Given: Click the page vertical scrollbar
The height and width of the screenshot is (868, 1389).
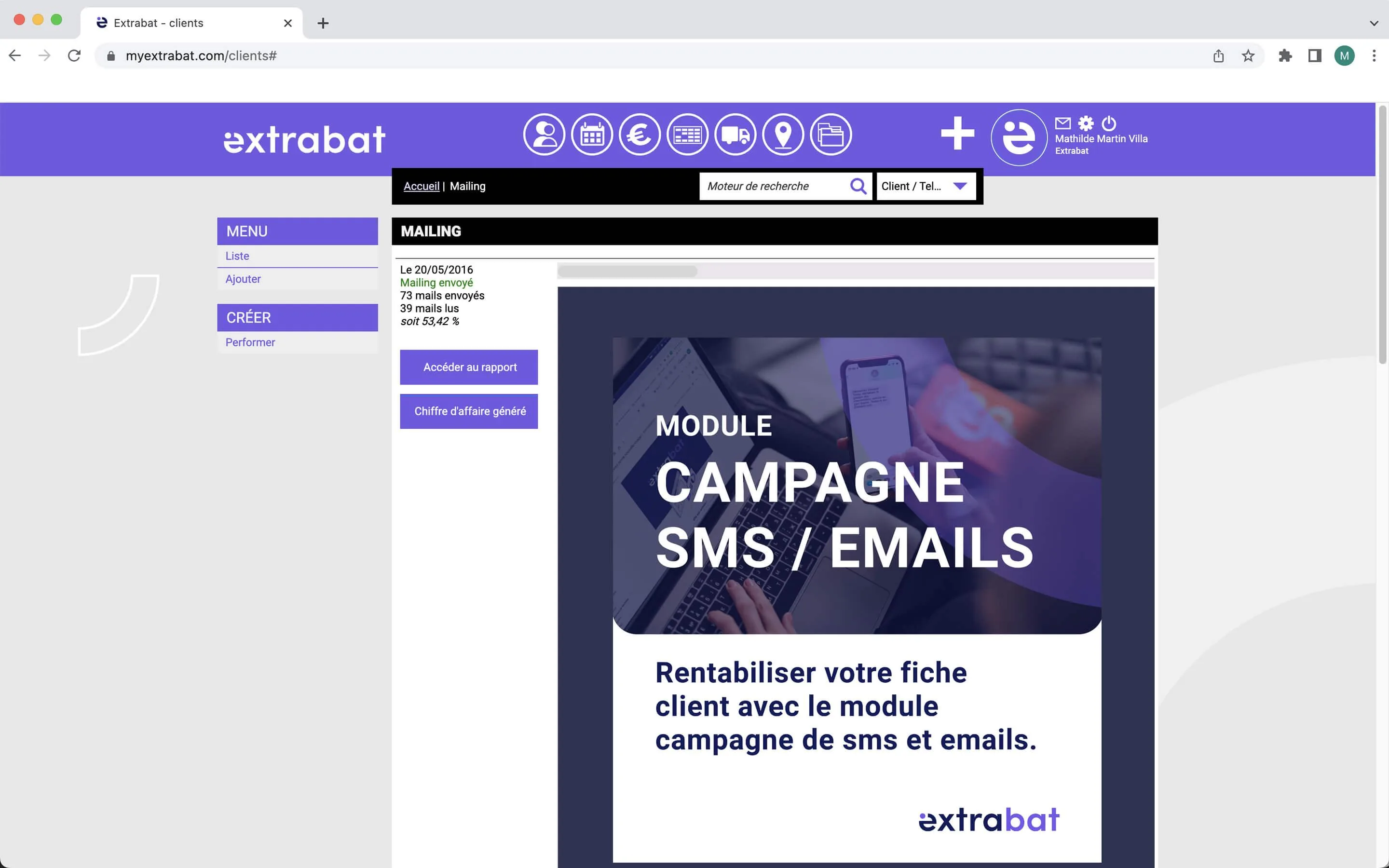Looking at the screenshot, I should click(1382, 234).
